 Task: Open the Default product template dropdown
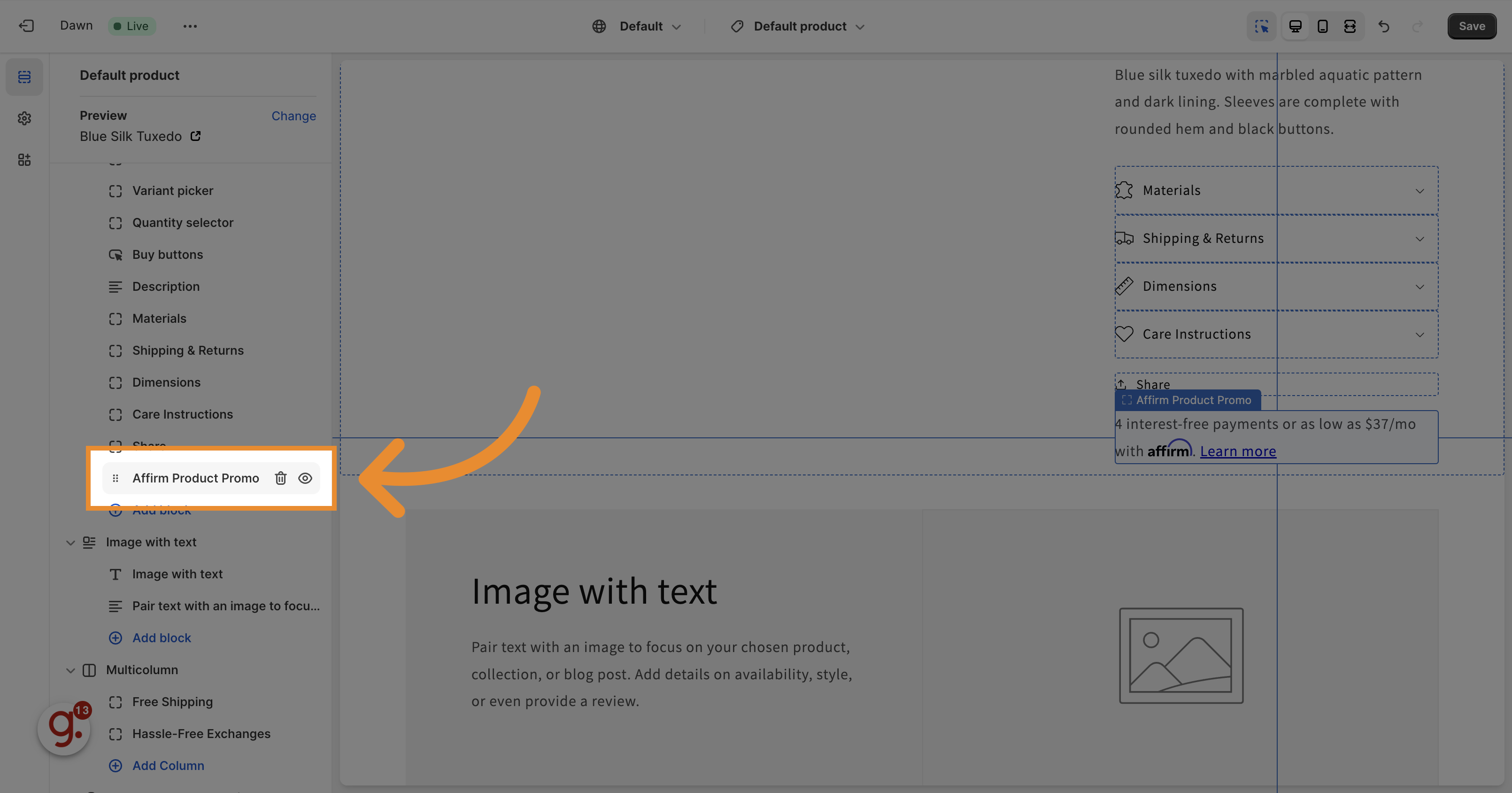[x=798, y=26]
